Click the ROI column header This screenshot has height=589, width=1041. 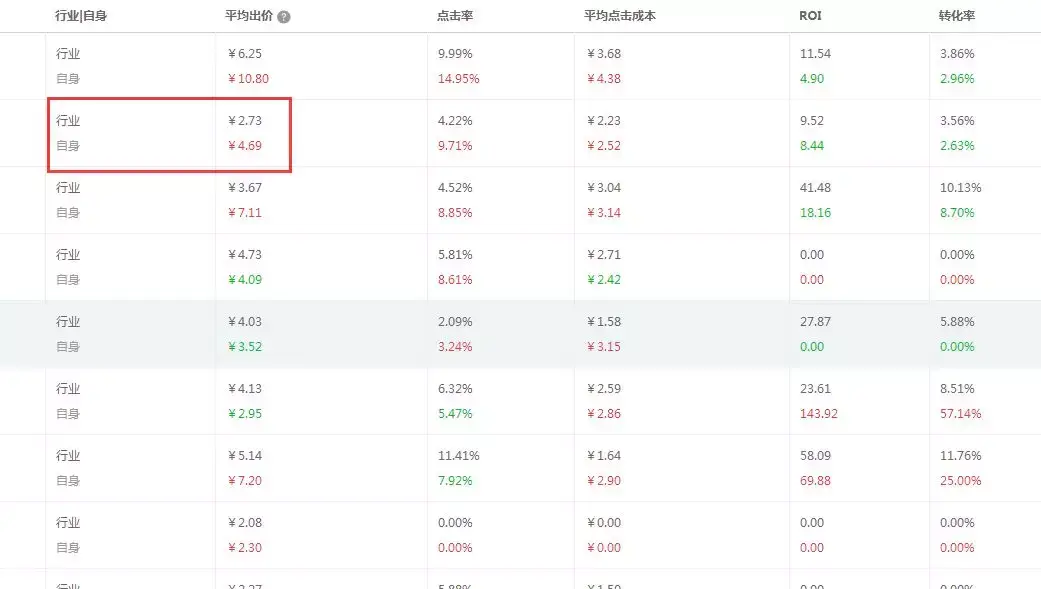point(810,16)
